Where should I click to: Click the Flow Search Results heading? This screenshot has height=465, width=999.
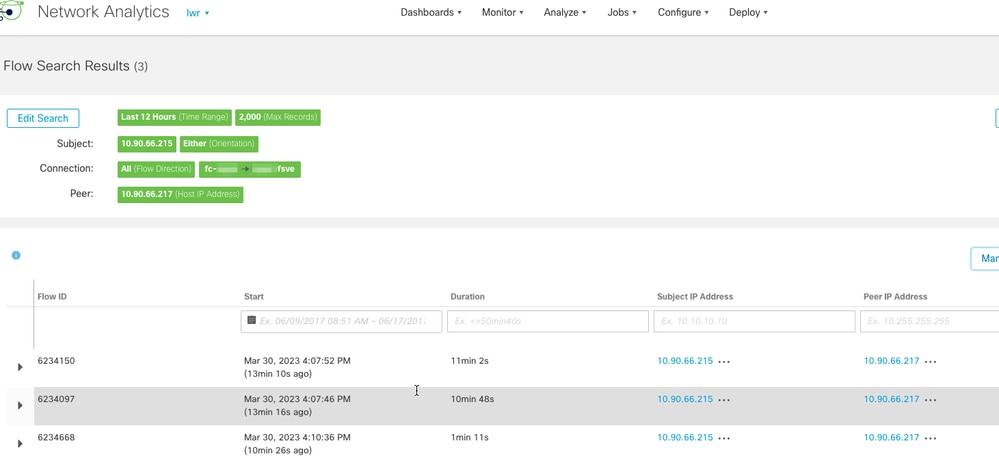[x=76, y=66]
